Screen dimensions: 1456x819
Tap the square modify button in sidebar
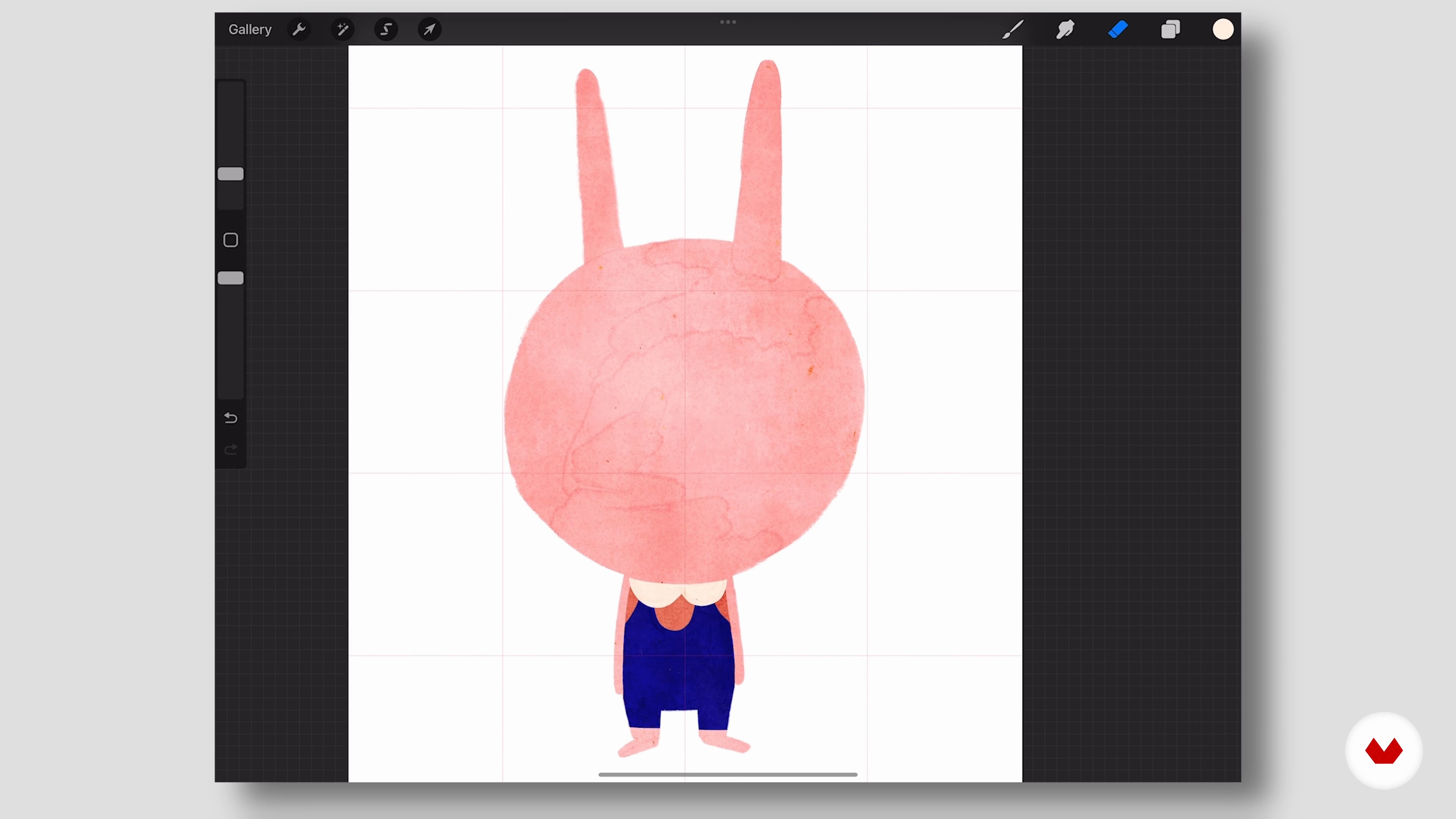click(231, 240)
